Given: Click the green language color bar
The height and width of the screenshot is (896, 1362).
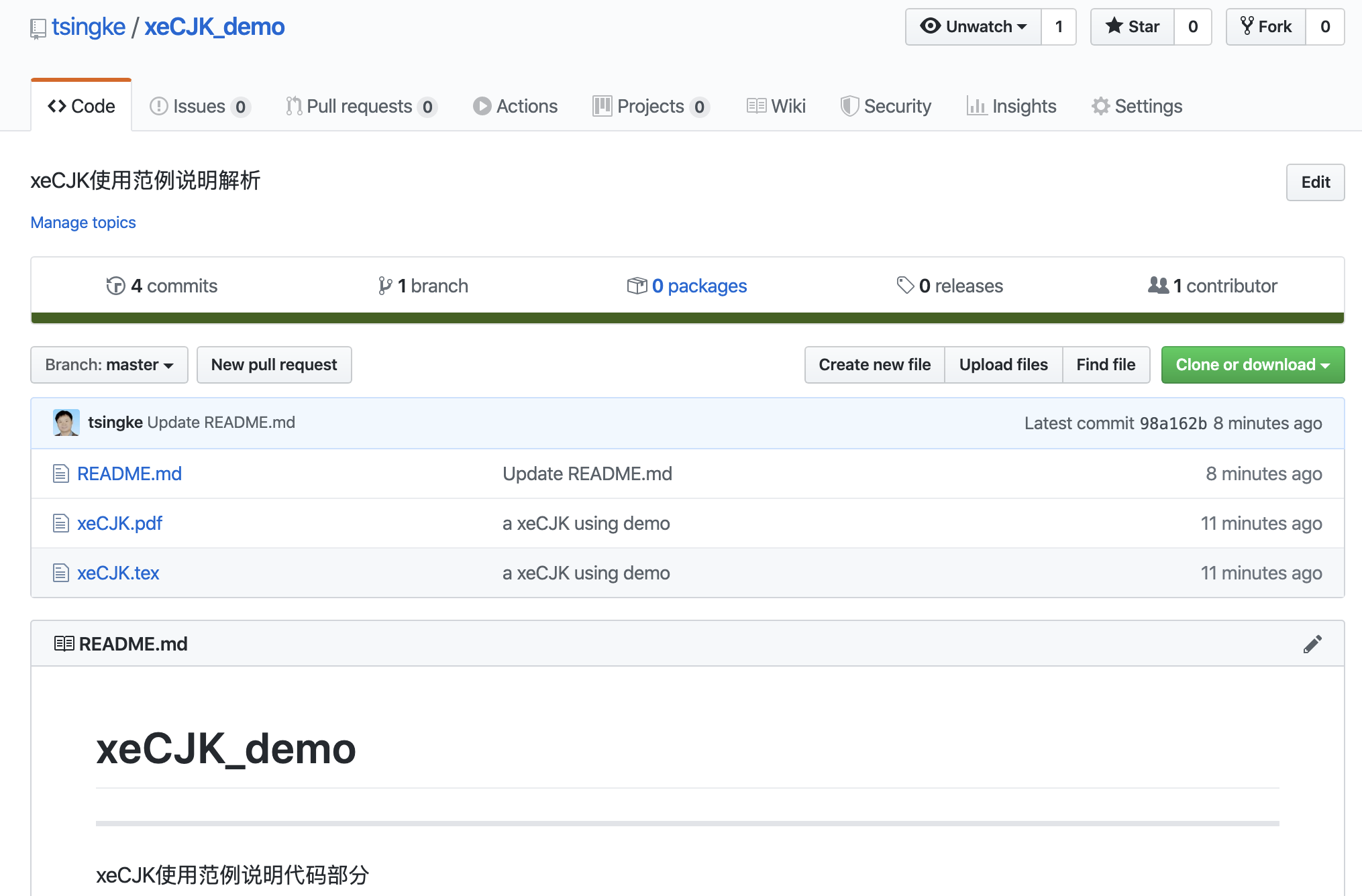Looking at the screenshot, I should point(687,318).
